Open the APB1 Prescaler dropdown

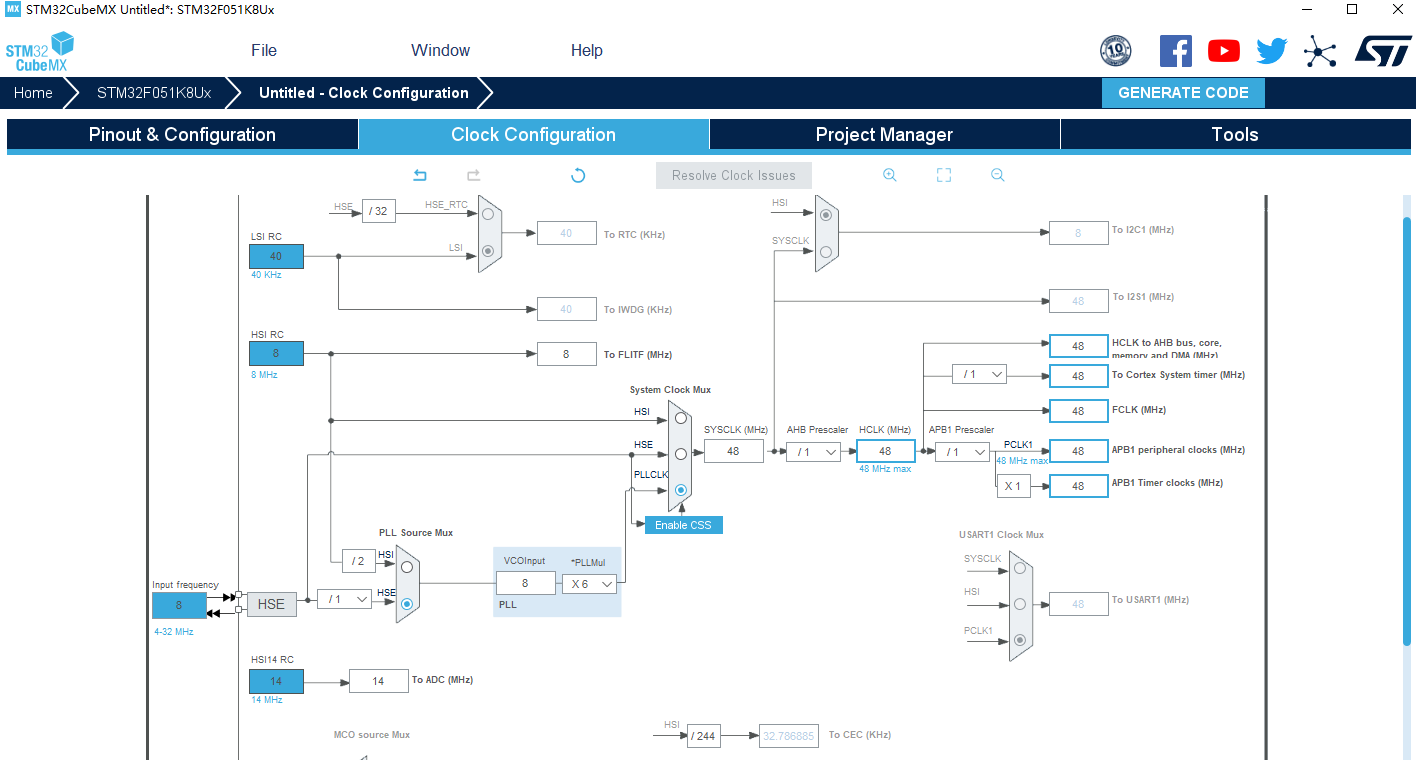click(962, 452)
